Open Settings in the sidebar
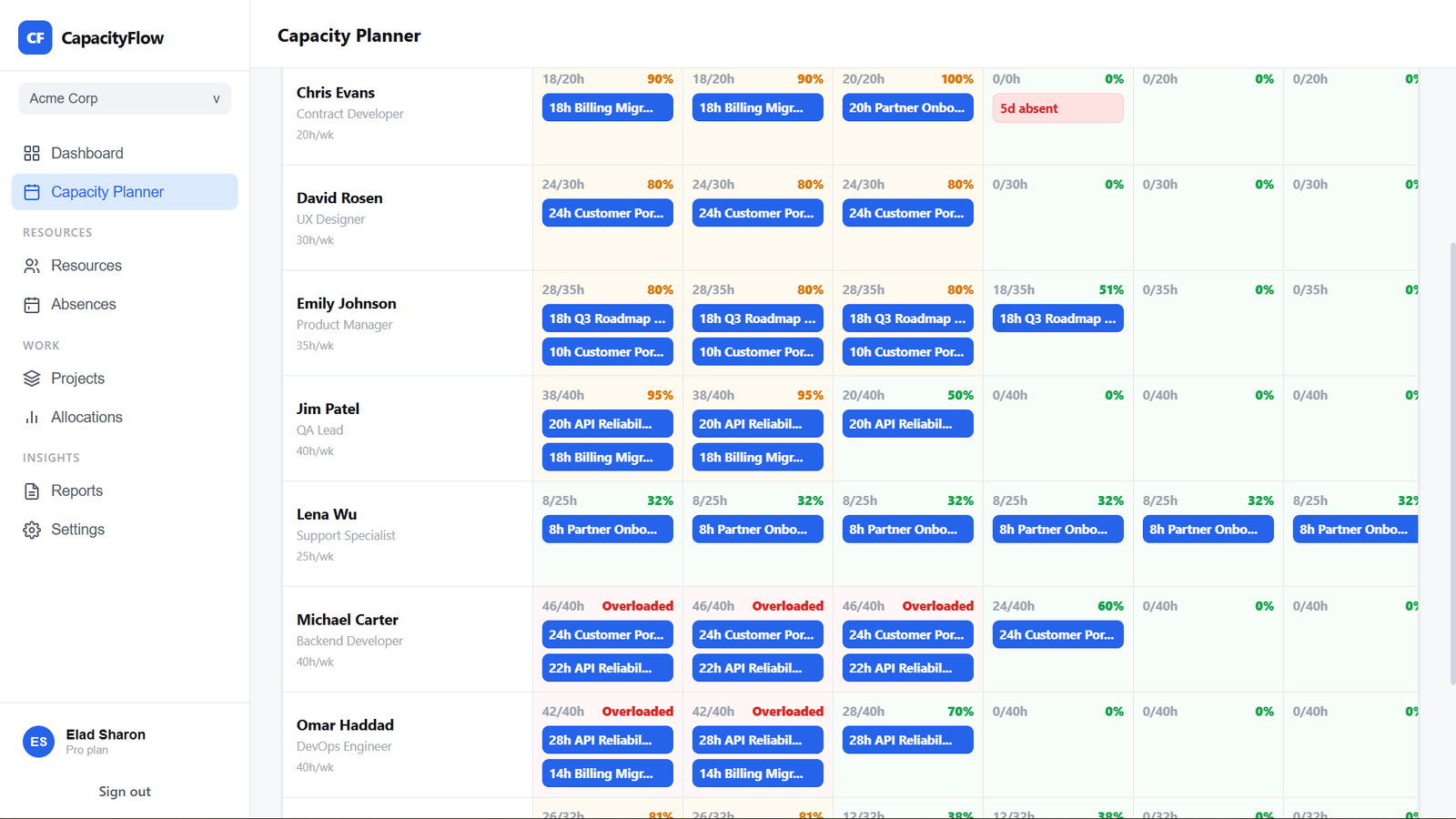This screenshot has width=1456, height=819. (x=125, y=530)
